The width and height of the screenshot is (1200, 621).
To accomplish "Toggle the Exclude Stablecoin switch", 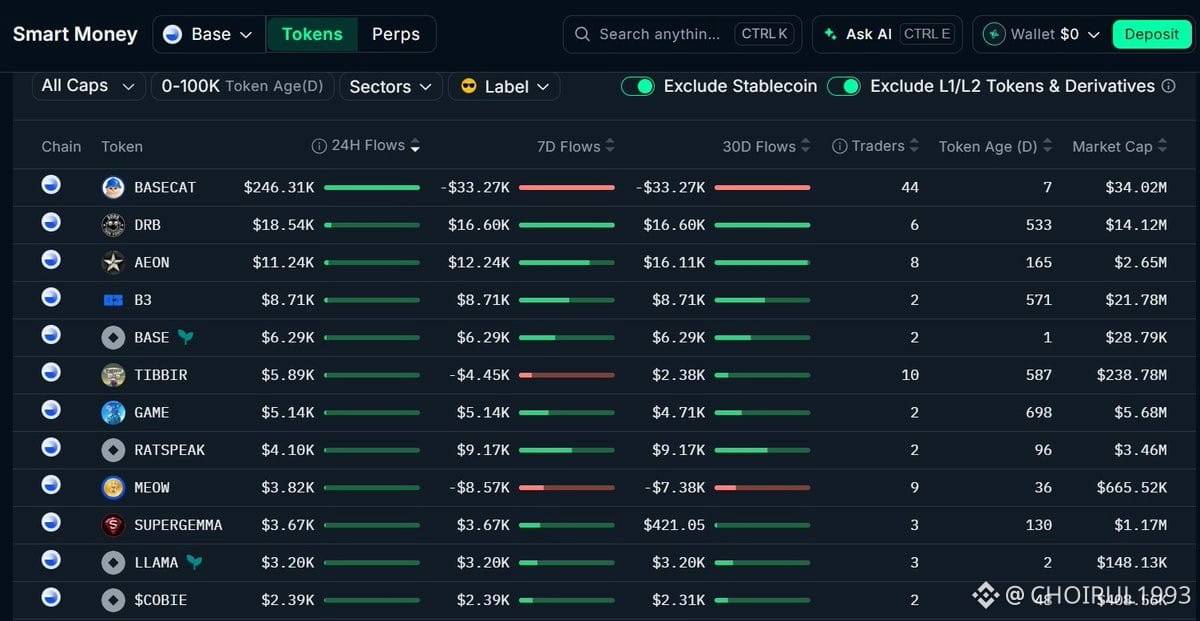I will point(638,86).
